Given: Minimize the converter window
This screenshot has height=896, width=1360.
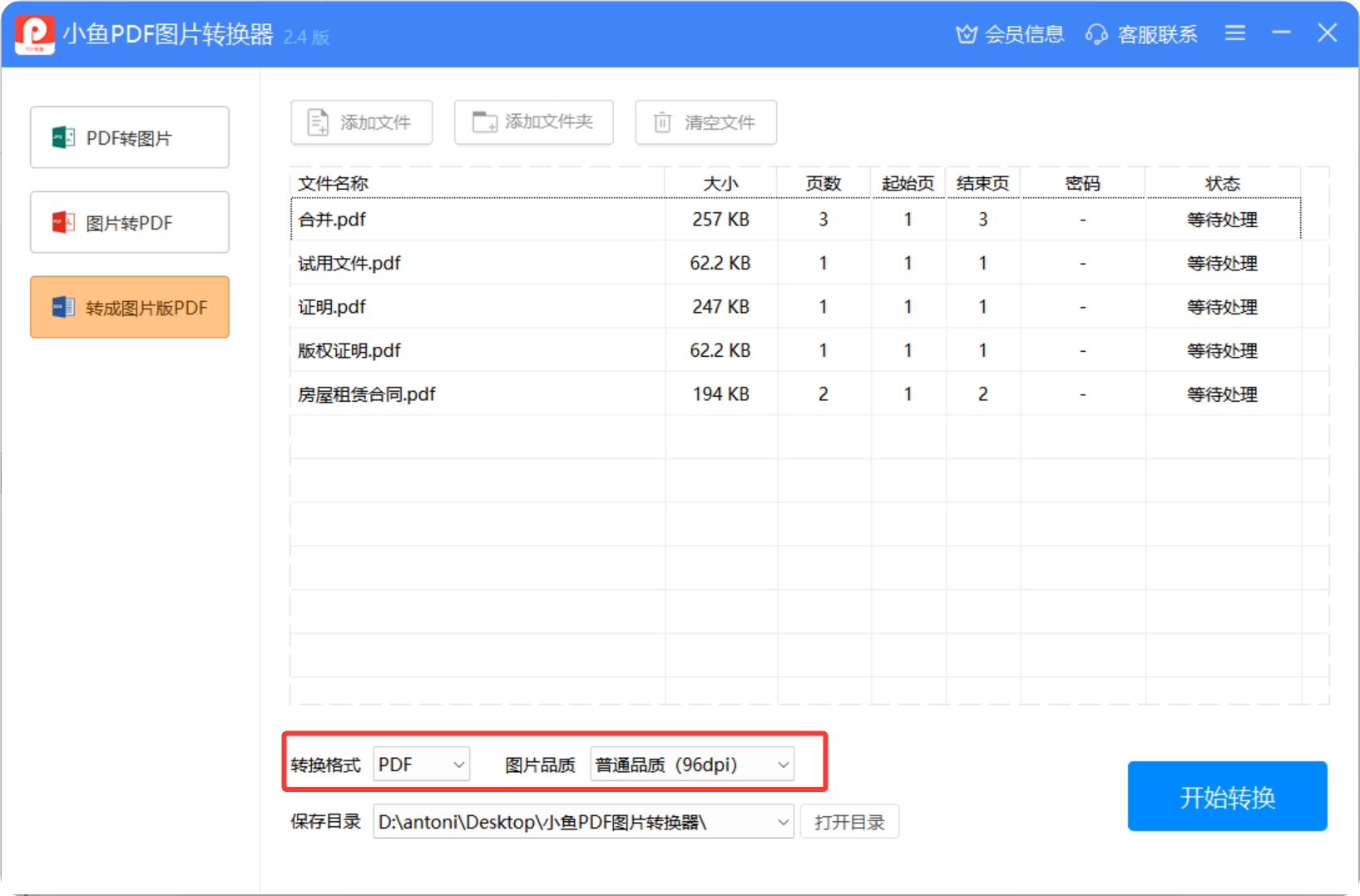Looking at the screenshot, I should coord(1281,33).
